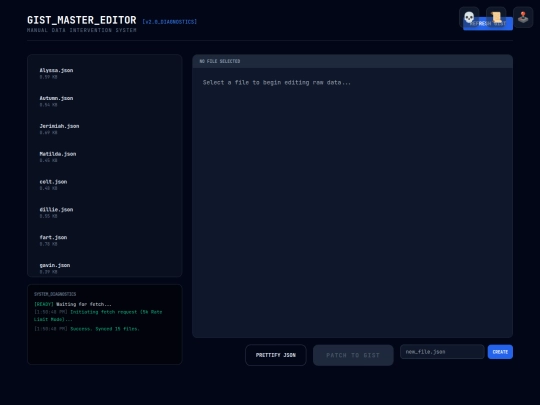Click the skull icon button
Screen dimensions: 540x405
point(469,17)
